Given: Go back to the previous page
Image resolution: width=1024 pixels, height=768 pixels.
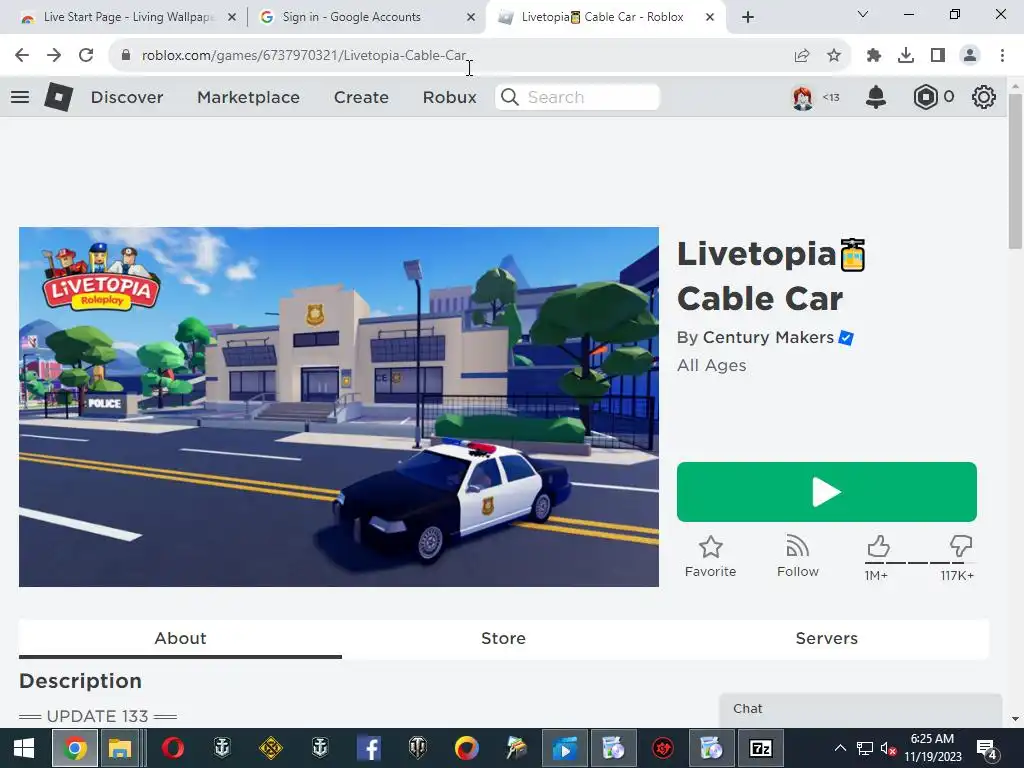Looking at the screenshot, I should coord(22,56).
